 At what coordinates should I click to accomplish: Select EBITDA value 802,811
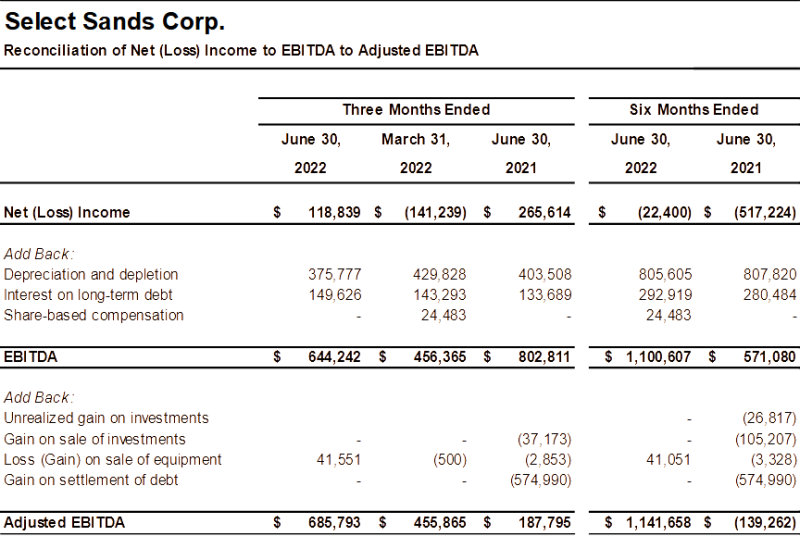click(x=544, y=356)
